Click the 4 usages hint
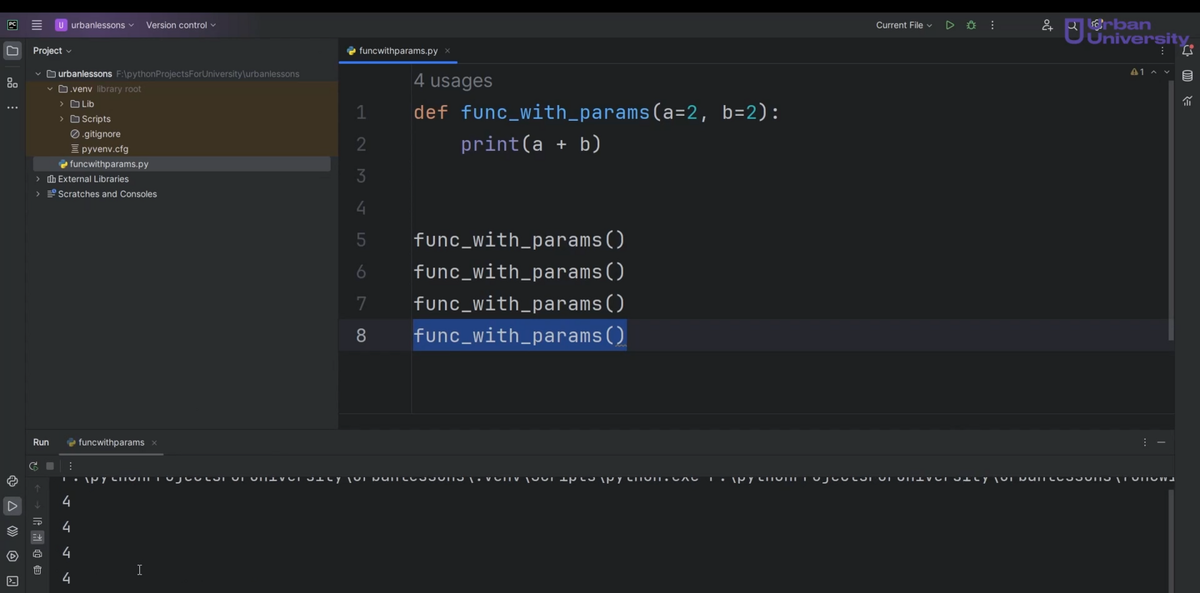The image size is (1200, 593). point(453,81)
